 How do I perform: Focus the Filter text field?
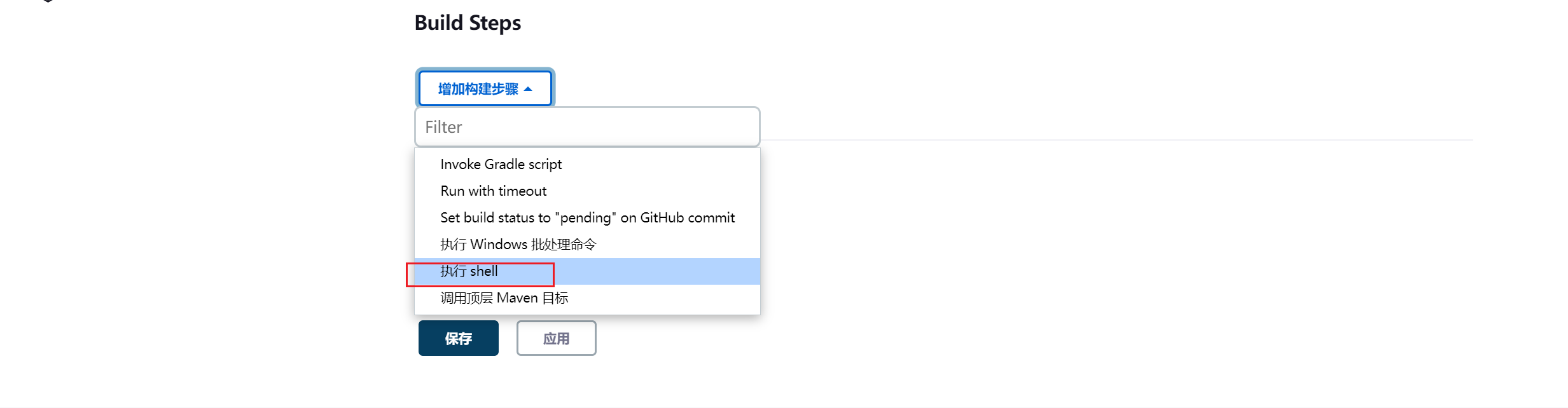click(x=587, y=127)
